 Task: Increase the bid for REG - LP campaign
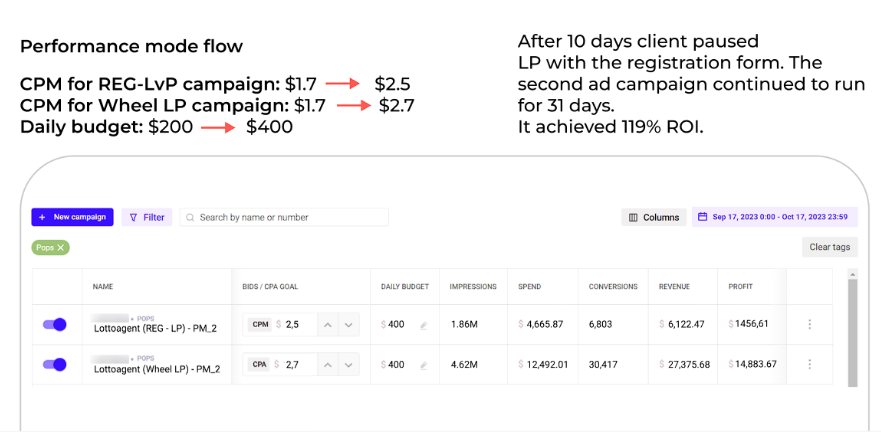coord(328,325)
